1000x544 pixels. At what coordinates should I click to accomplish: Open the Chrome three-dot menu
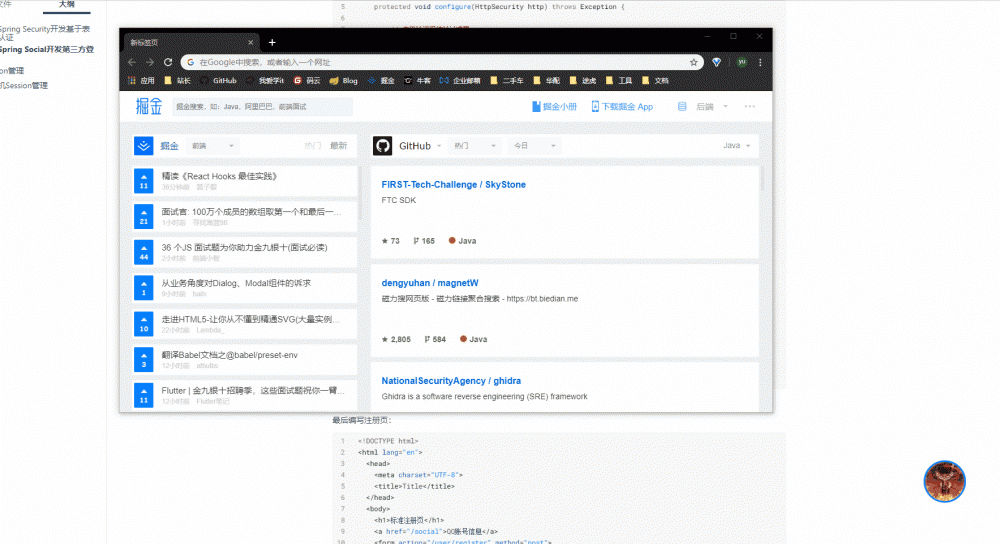[760, 62]
